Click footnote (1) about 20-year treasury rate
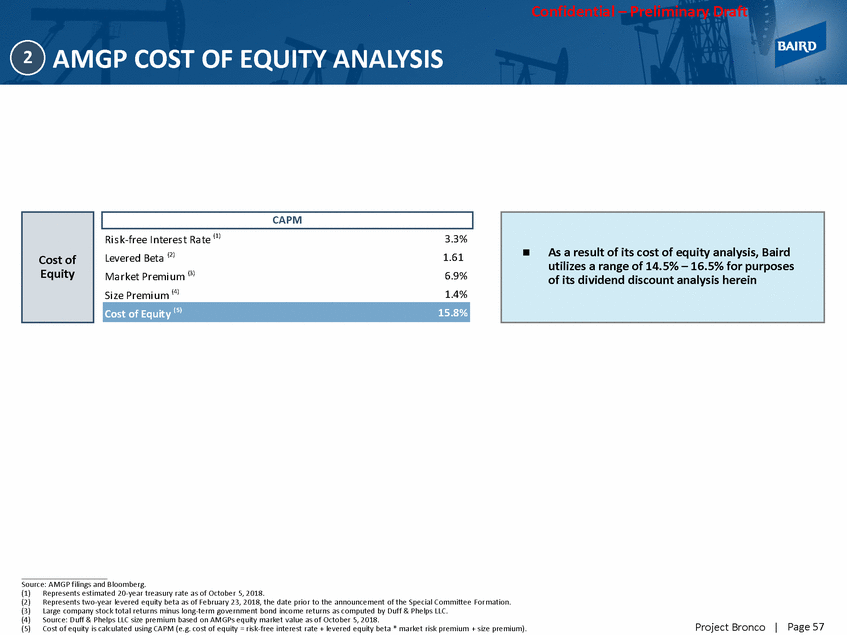 click(x=143, y=593)
